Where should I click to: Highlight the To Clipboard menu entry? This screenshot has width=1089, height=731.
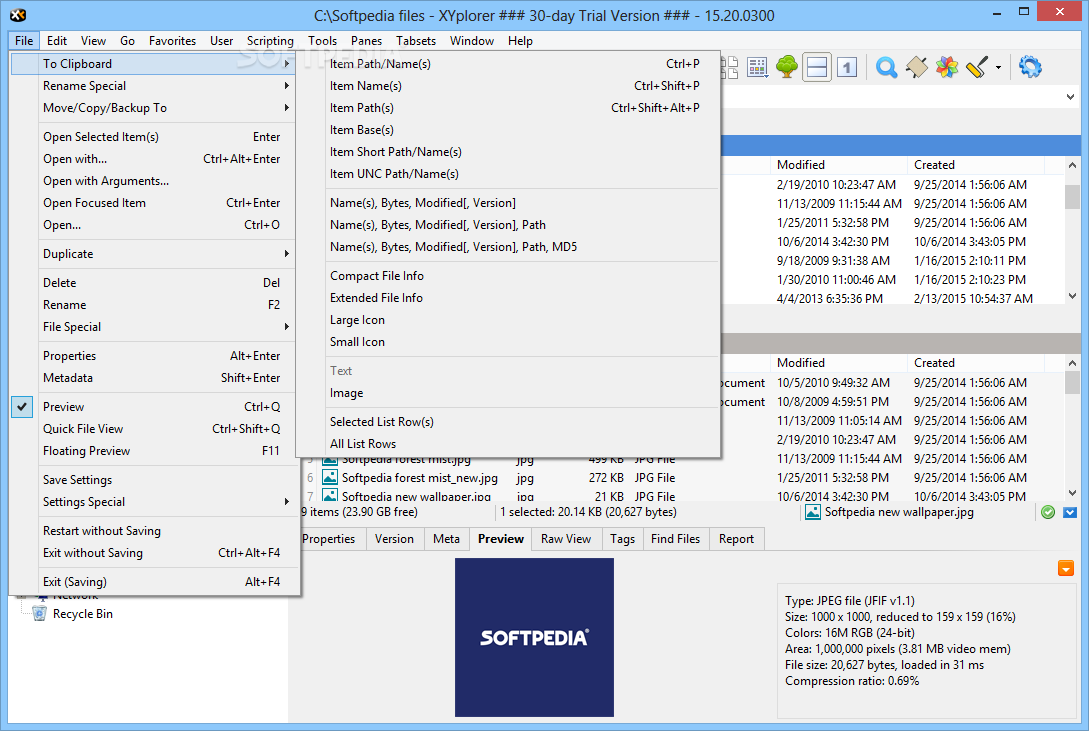[x=153, y=64]
